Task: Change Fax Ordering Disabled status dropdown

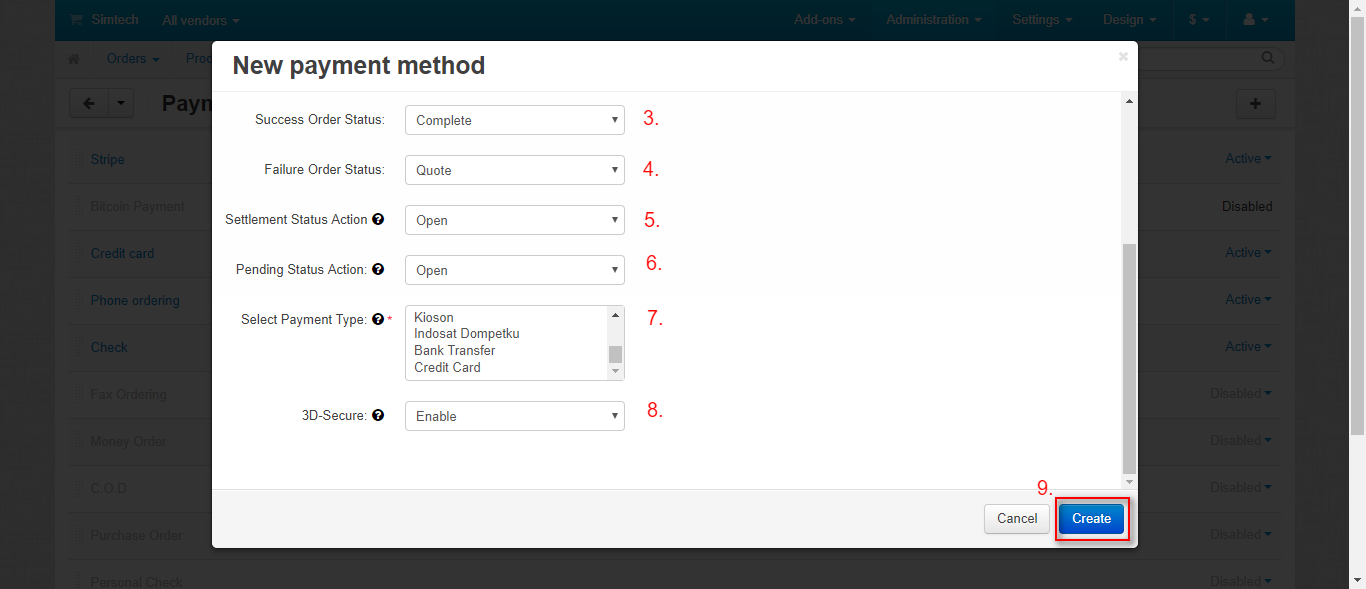Action: pos(1241,393)
